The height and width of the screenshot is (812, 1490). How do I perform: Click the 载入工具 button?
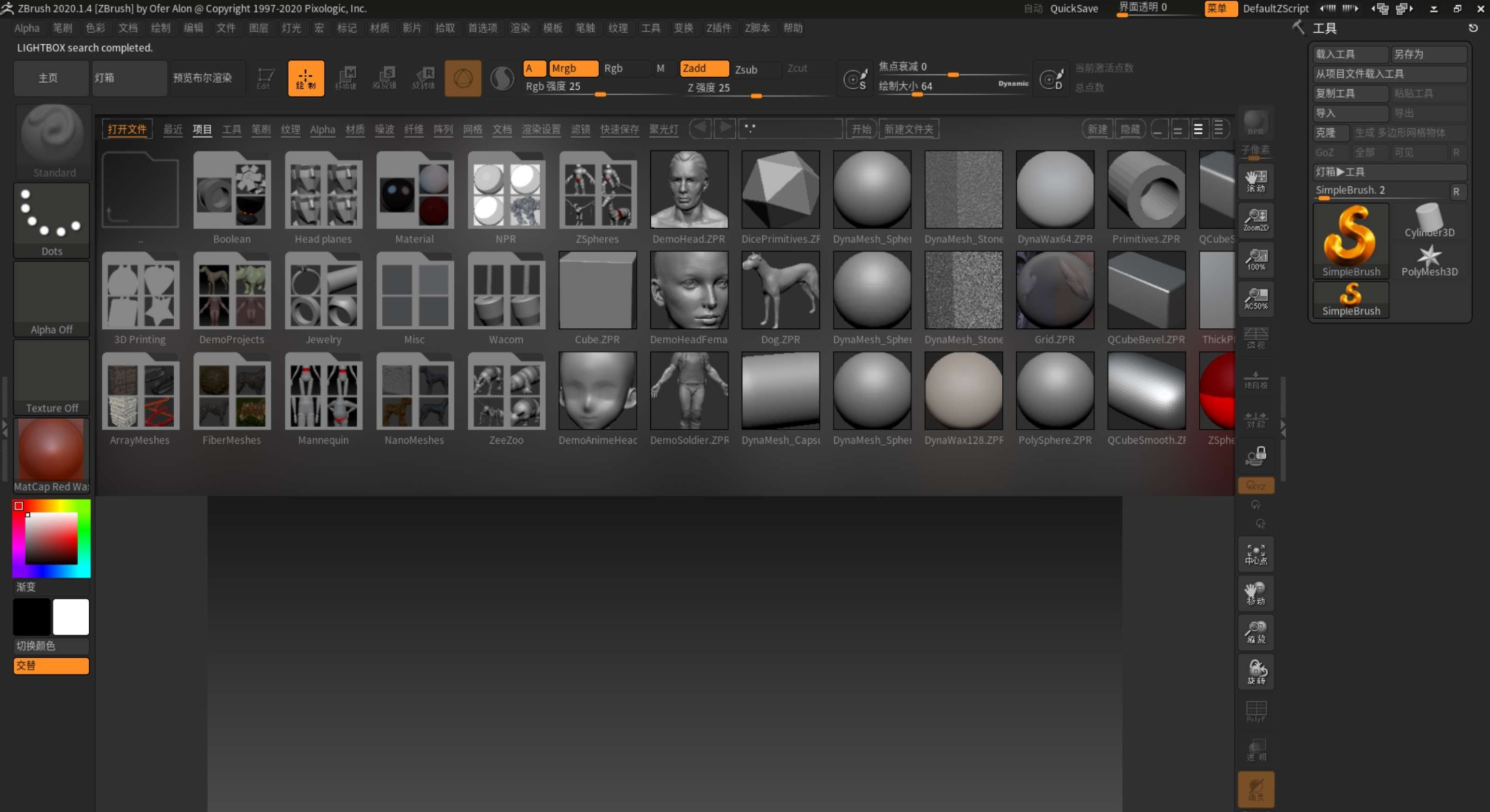click(x=1350, y=54)
